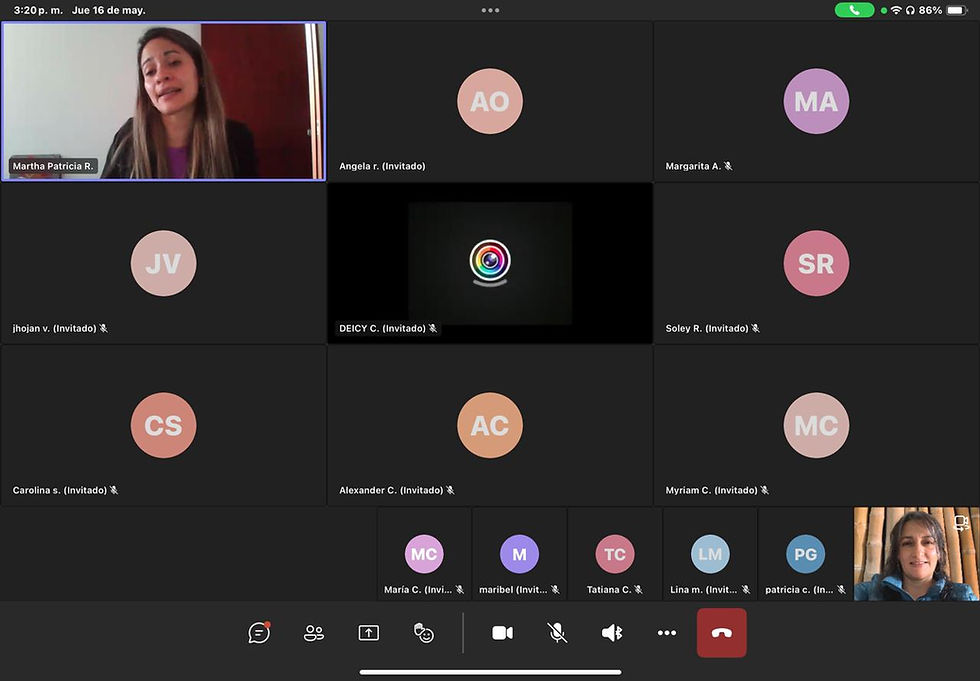Select Martha Patricia R. video tile
980x681 pixels.
(x=164, y=101)
